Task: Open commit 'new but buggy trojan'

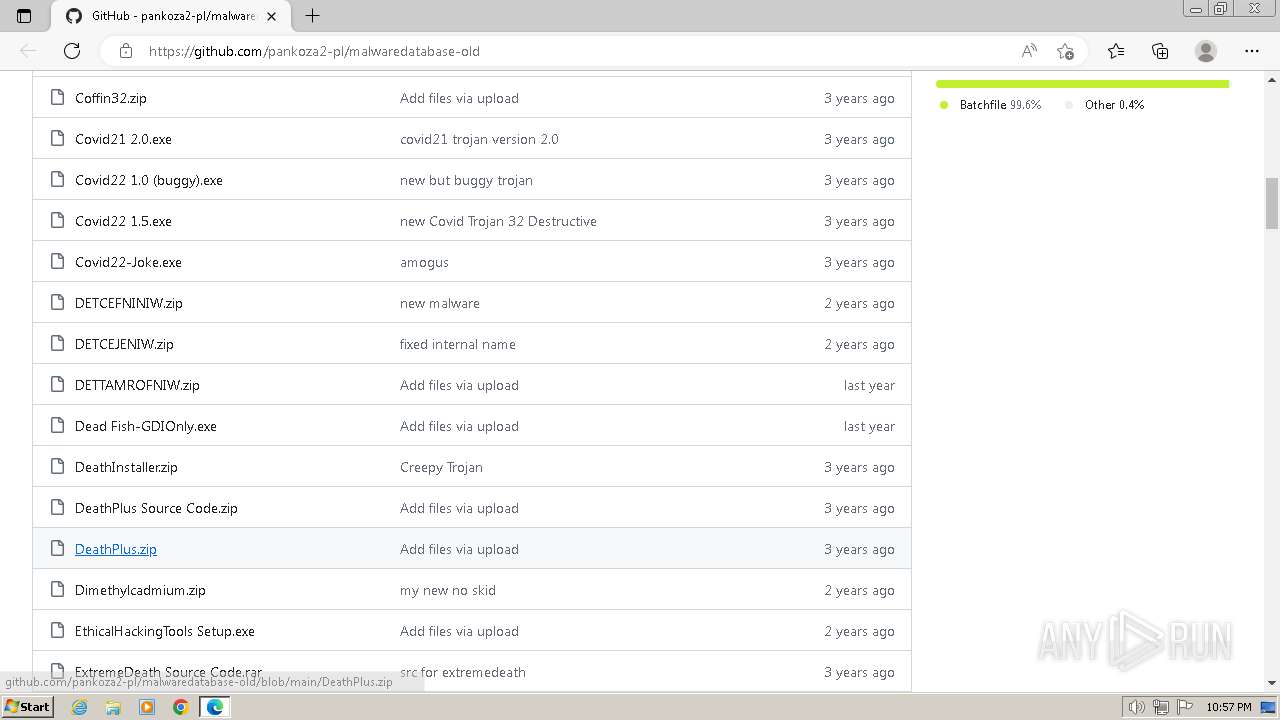Action: (x=466, y=180)
